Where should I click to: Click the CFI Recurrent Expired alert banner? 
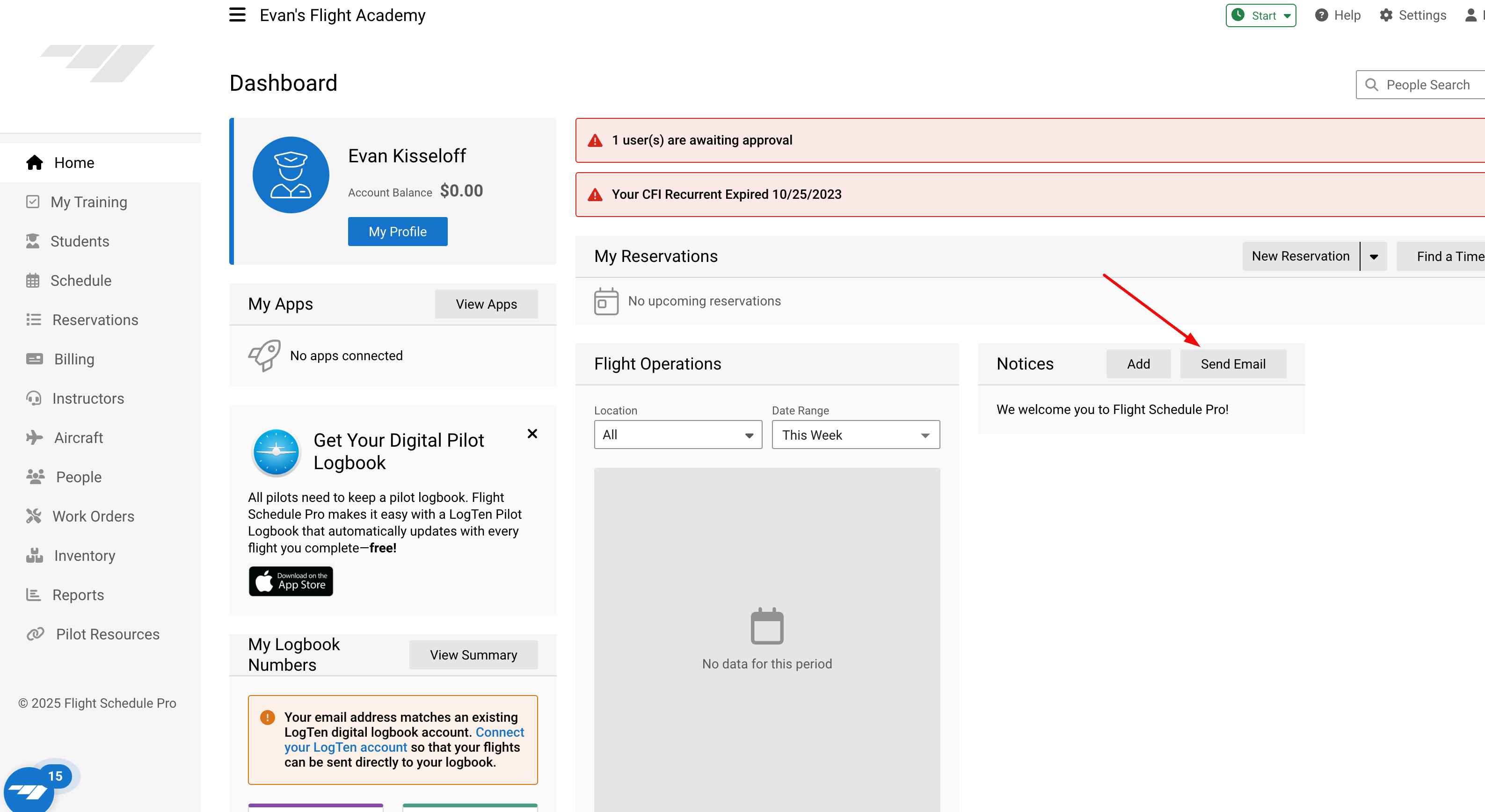(x=1030, y=195)
